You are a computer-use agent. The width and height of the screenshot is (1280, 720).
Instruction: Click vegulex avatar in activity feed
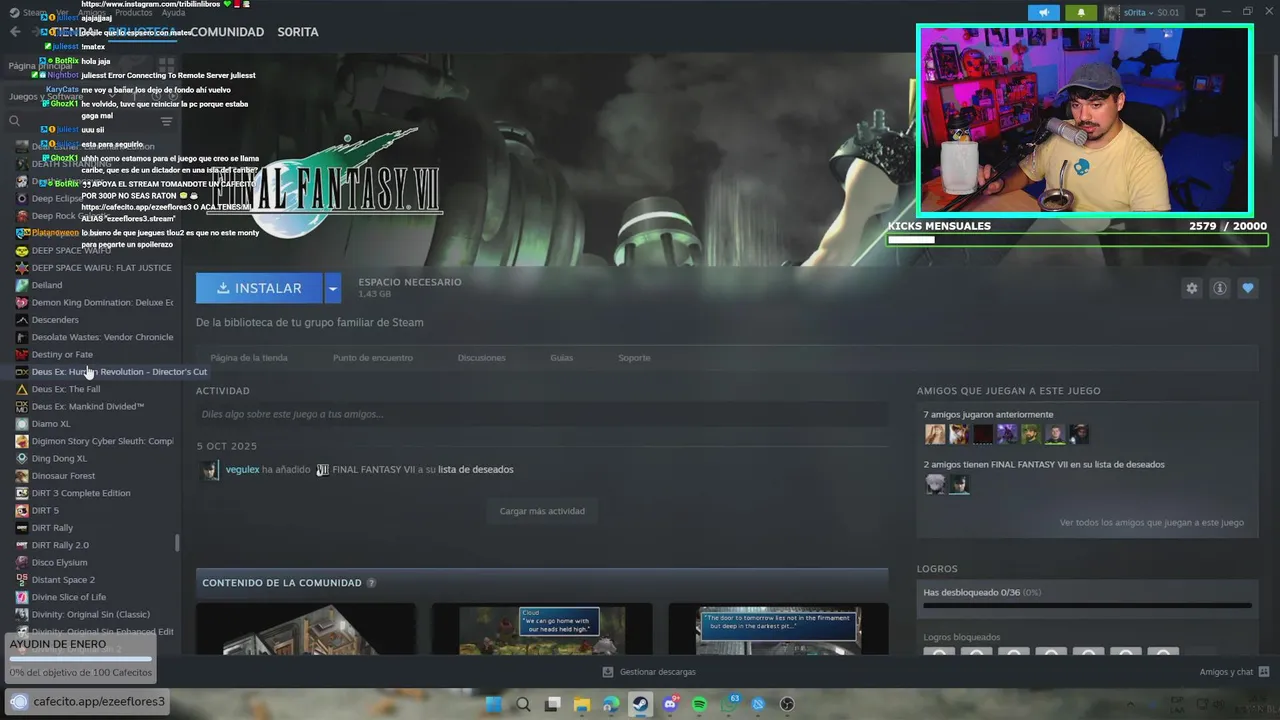[x=210, y=470]
